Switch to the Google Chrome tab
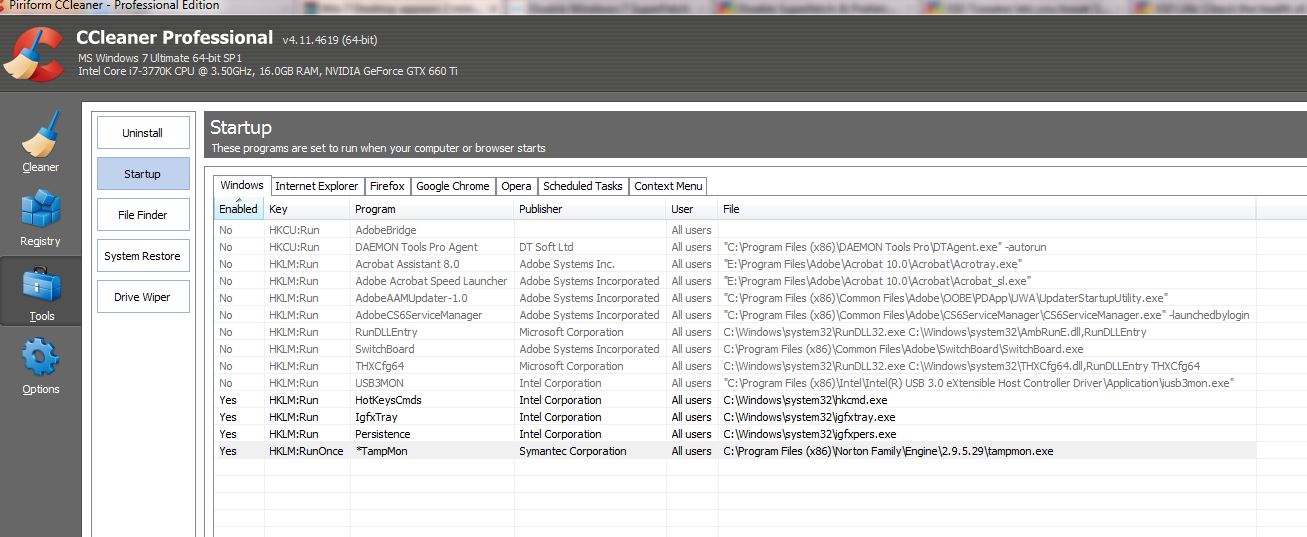The width and height of the screenshot is (1307, 537). click(453, 186)
